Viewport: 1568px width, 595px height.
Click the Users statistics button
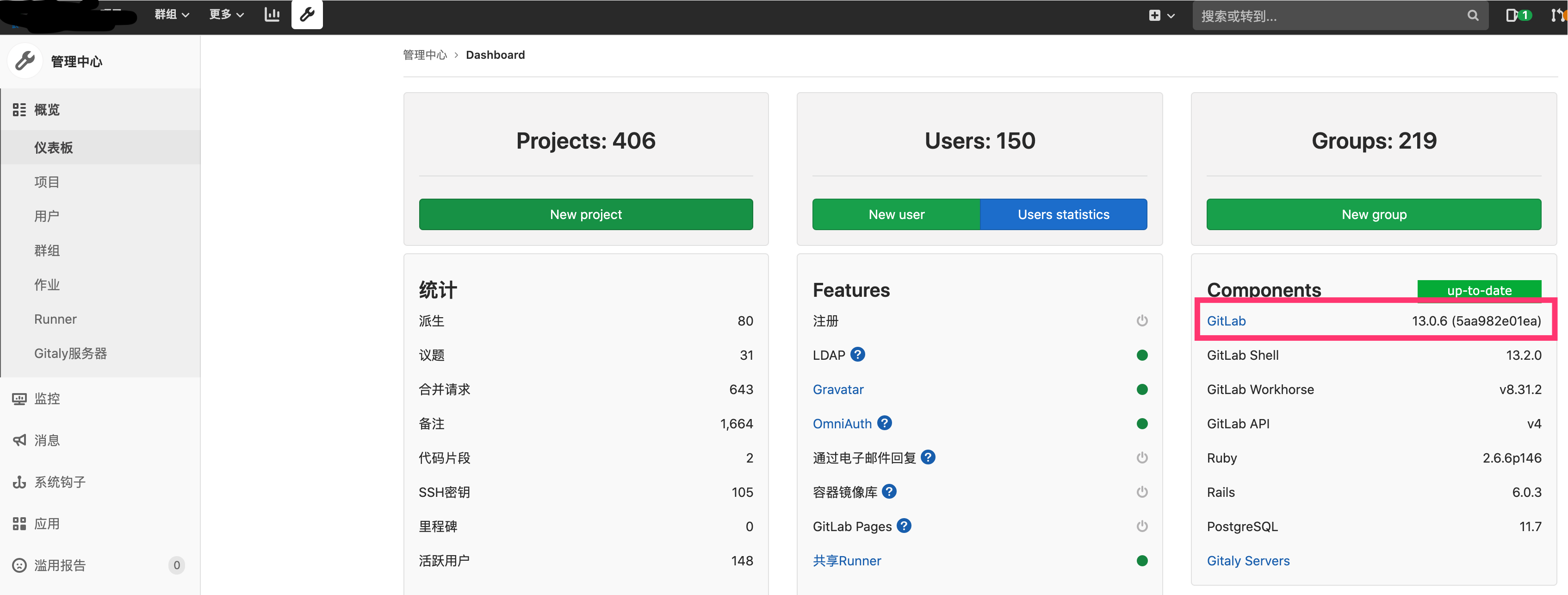pyautogui.click(x=1063, y=214)
